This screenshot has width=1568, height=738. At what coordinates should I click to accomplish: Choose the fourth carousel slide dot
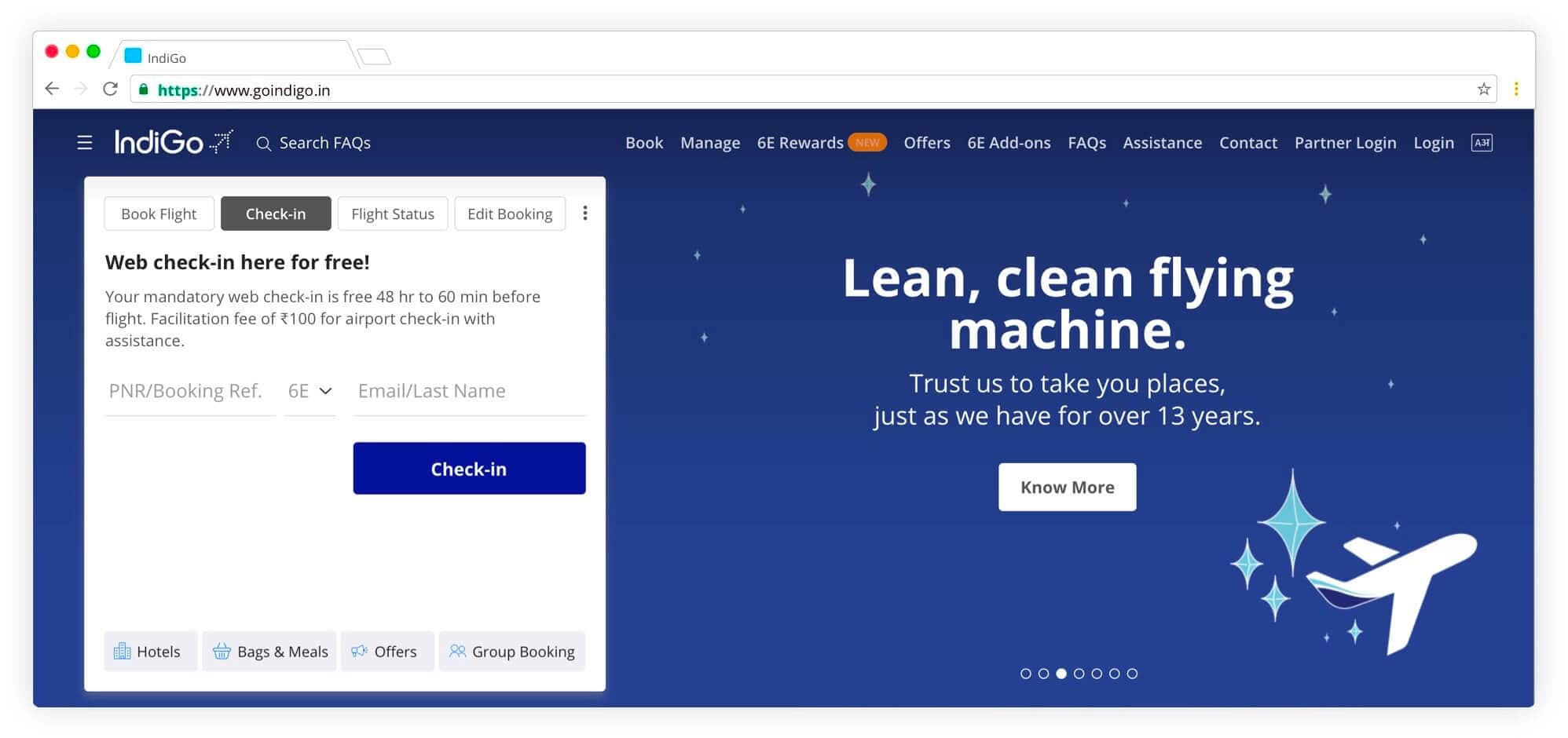[x=1079, y=674]
